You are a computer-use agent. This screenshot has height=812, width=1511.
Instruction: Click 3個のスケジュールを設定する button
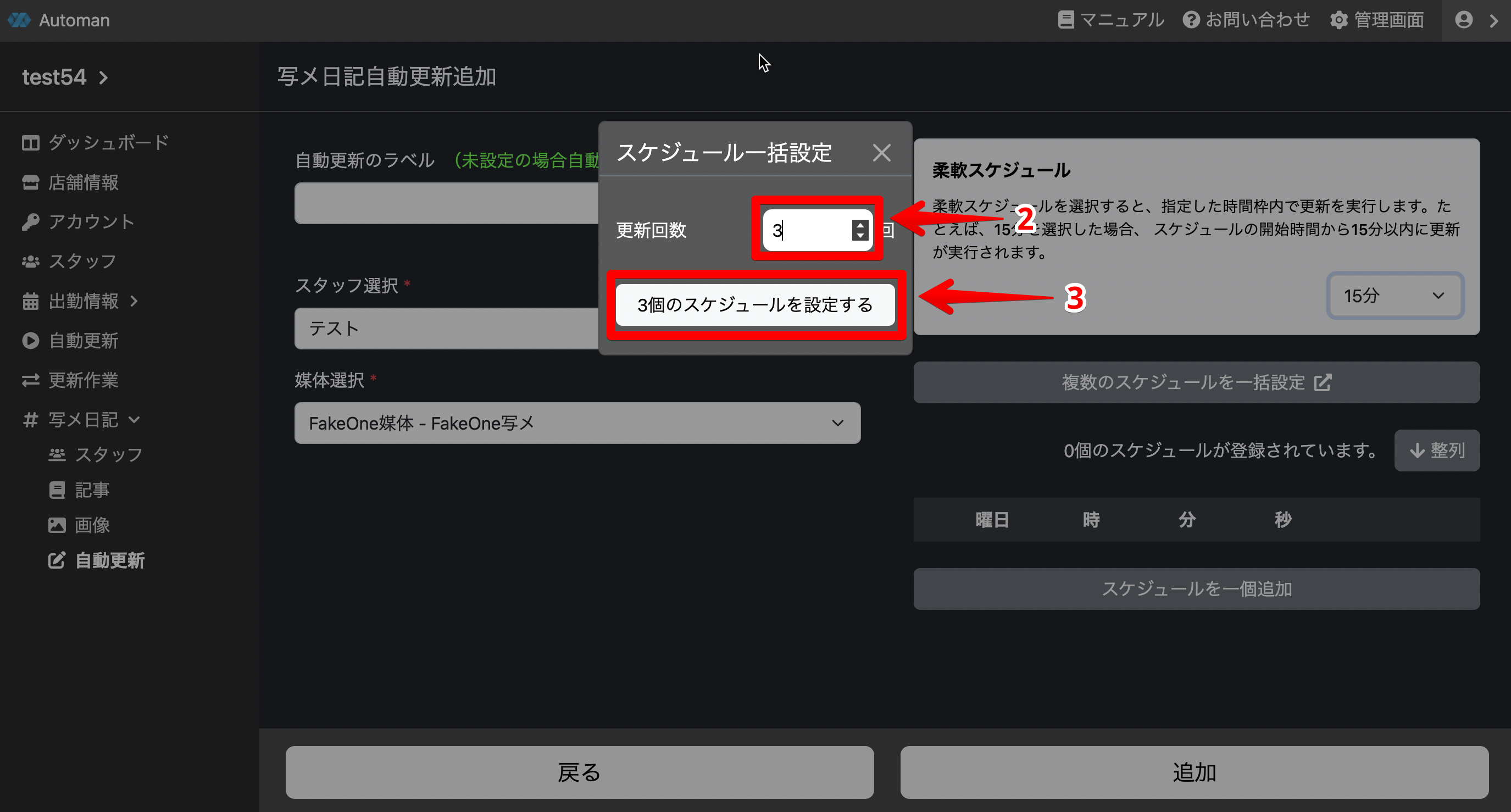[755, 304]
